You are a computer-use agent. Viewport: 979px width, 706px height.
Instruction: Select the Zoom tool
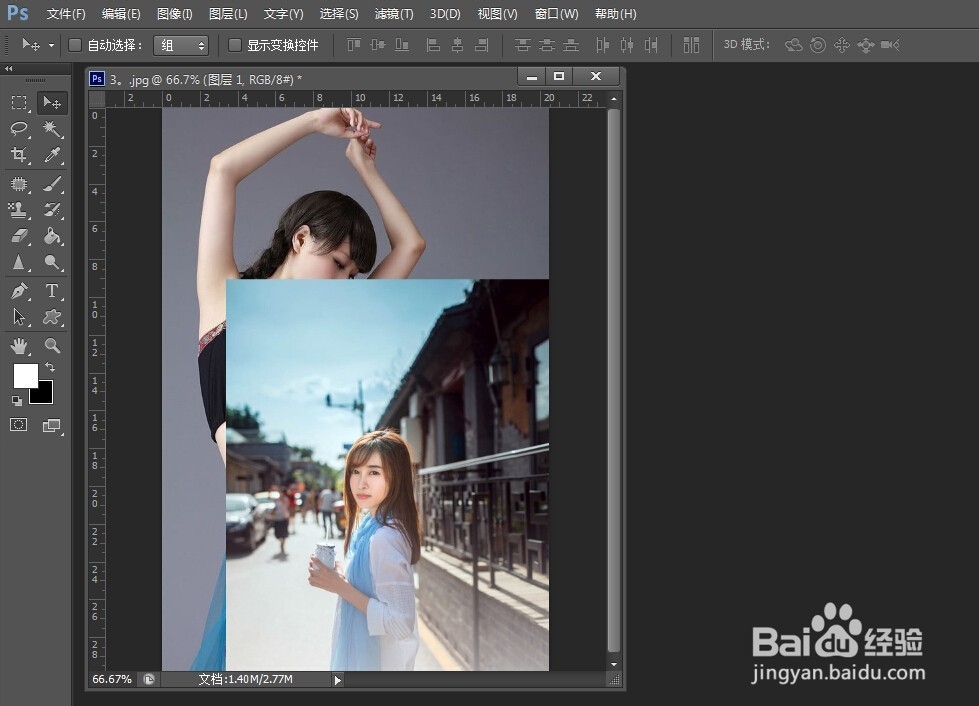(52, 345)
